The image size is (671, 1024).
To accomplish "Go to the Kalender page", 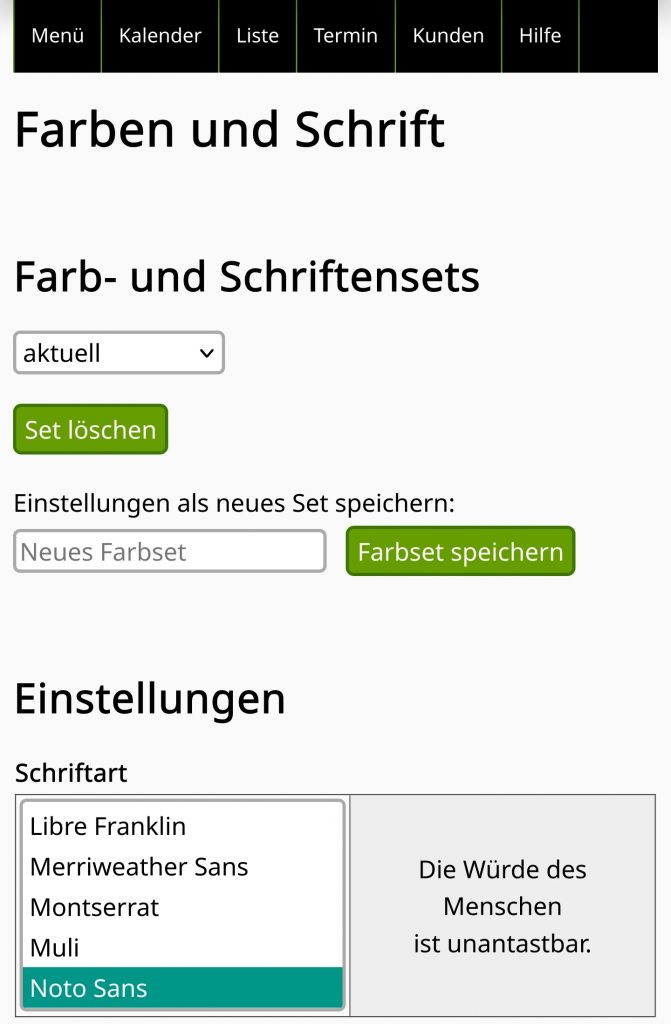I will pos(160,36).
